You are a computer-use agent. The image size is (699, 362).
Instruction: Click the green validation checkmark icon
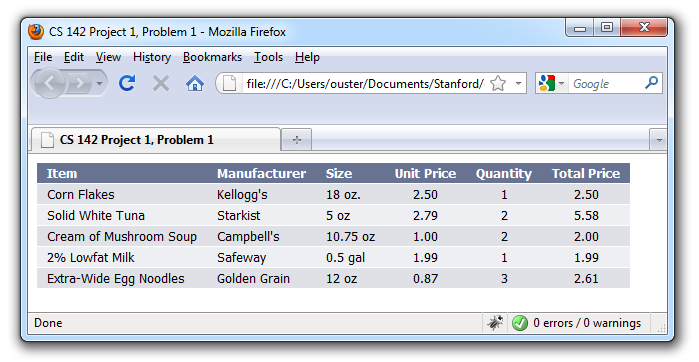(520, 323)
